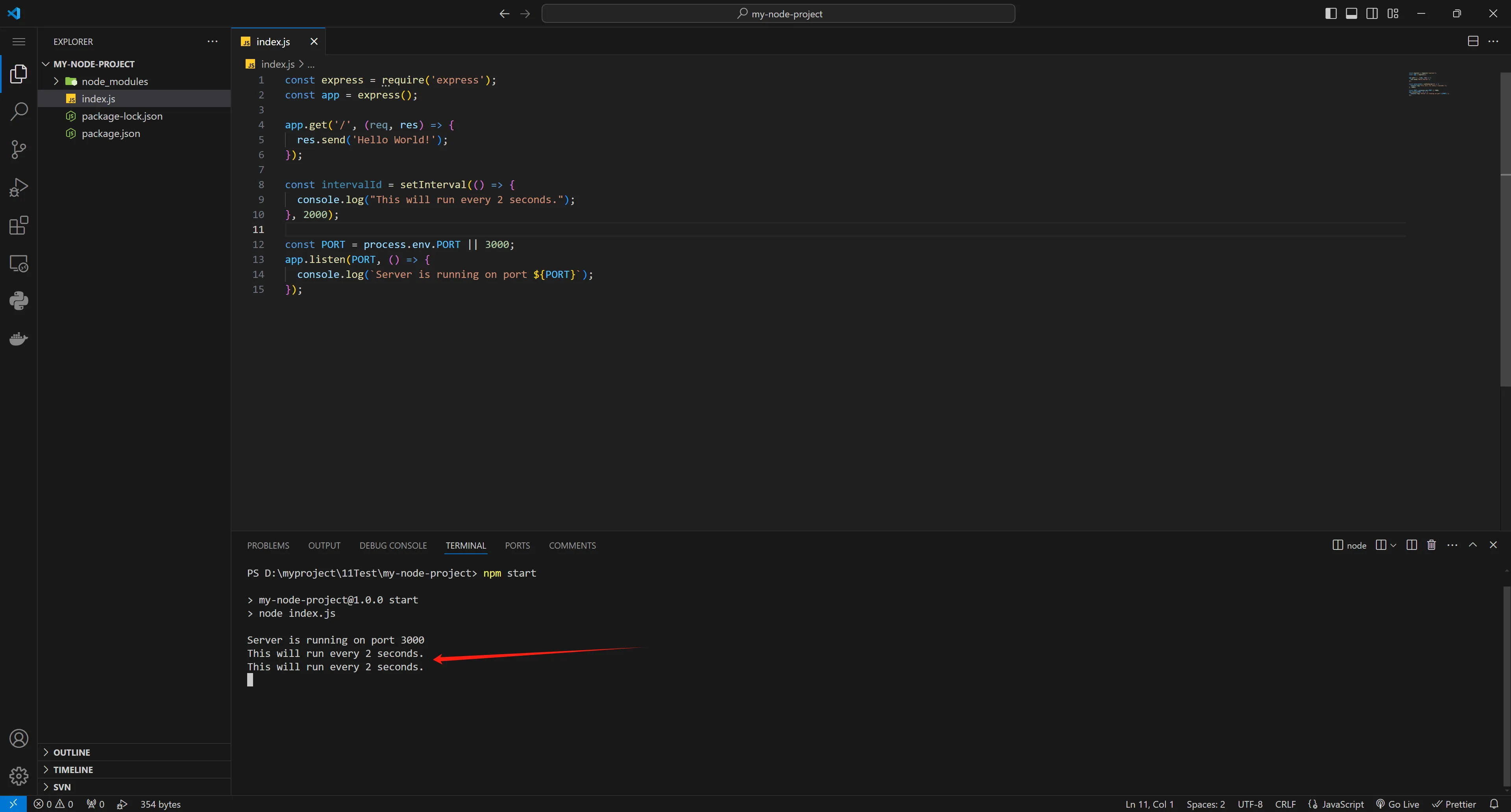Open the Accounts menu icon
1511x812 pixels.
pyautogui.click(x=19, y=739)
